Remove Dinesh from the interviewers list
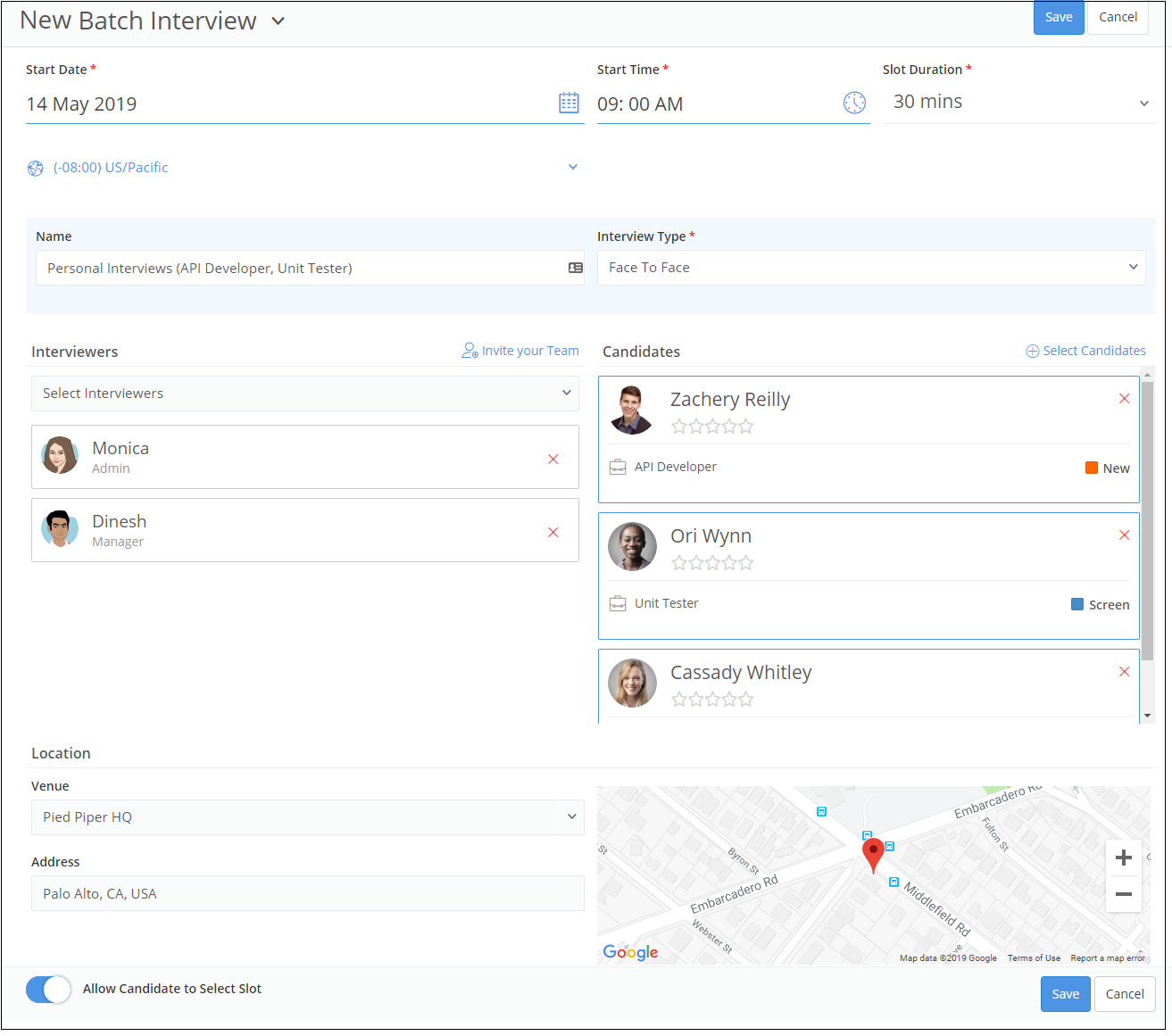Screen dimensions: 1172x1036 click(x=553, y=532)
